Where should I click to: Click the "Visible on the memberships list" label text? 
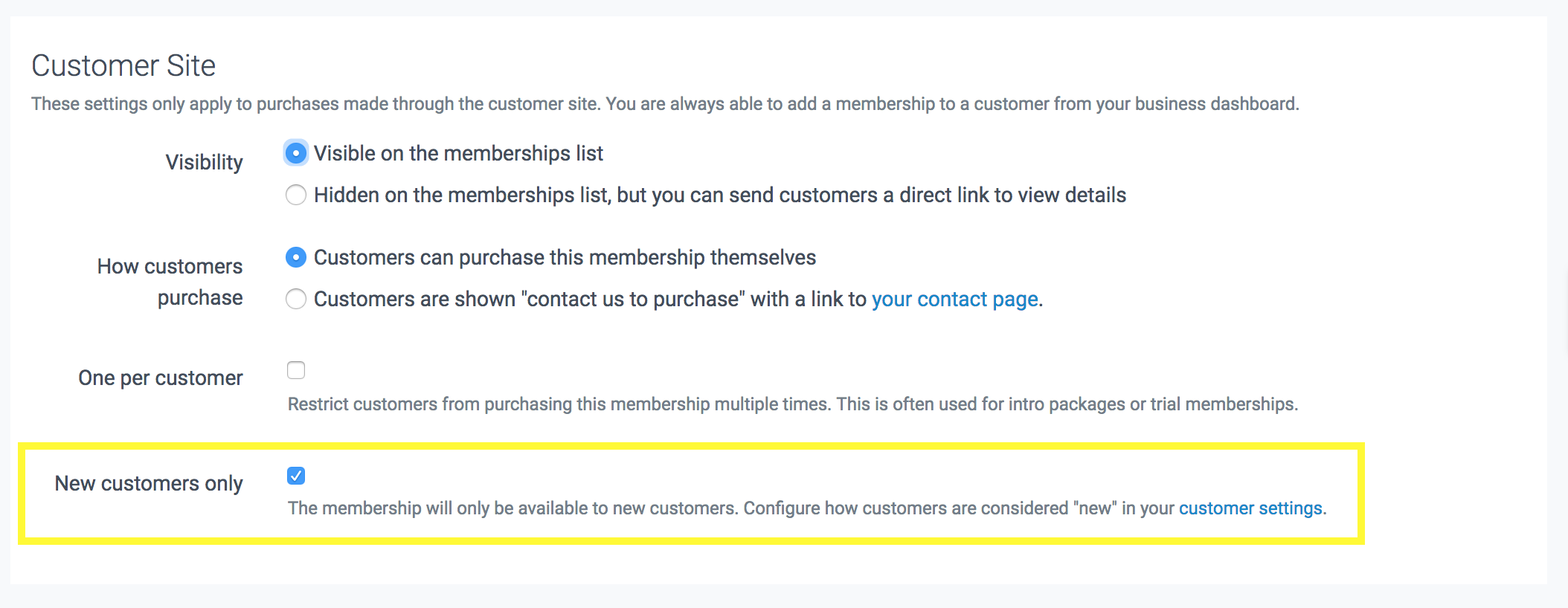tap(458, 154)
